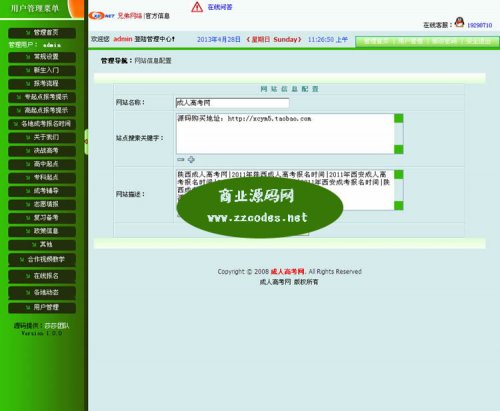Viewport: 500px width, 411px height.
Task: Click the 决战高考 menu entry
Action: pyautogui.click(x=42, y=151)
